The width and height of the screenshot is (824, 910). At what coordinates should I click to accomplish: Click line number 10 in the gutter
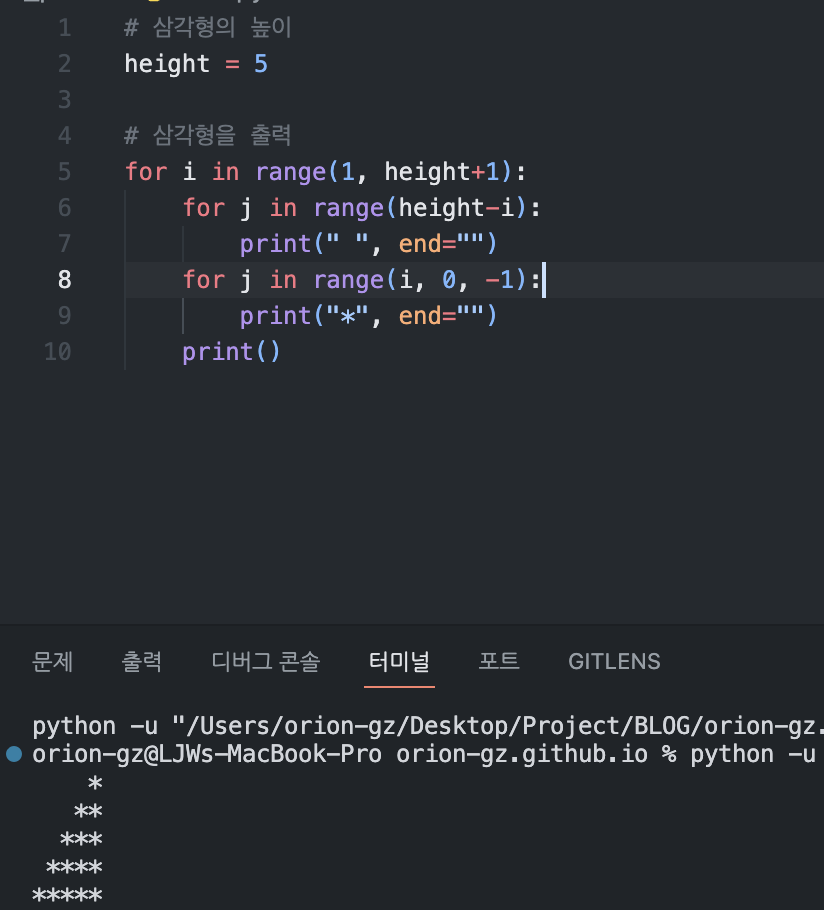click(58, 352)
